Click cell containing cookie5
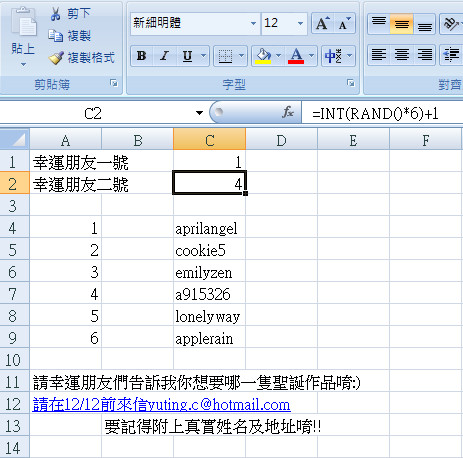 pyautogui.click(x=209, y=249)
